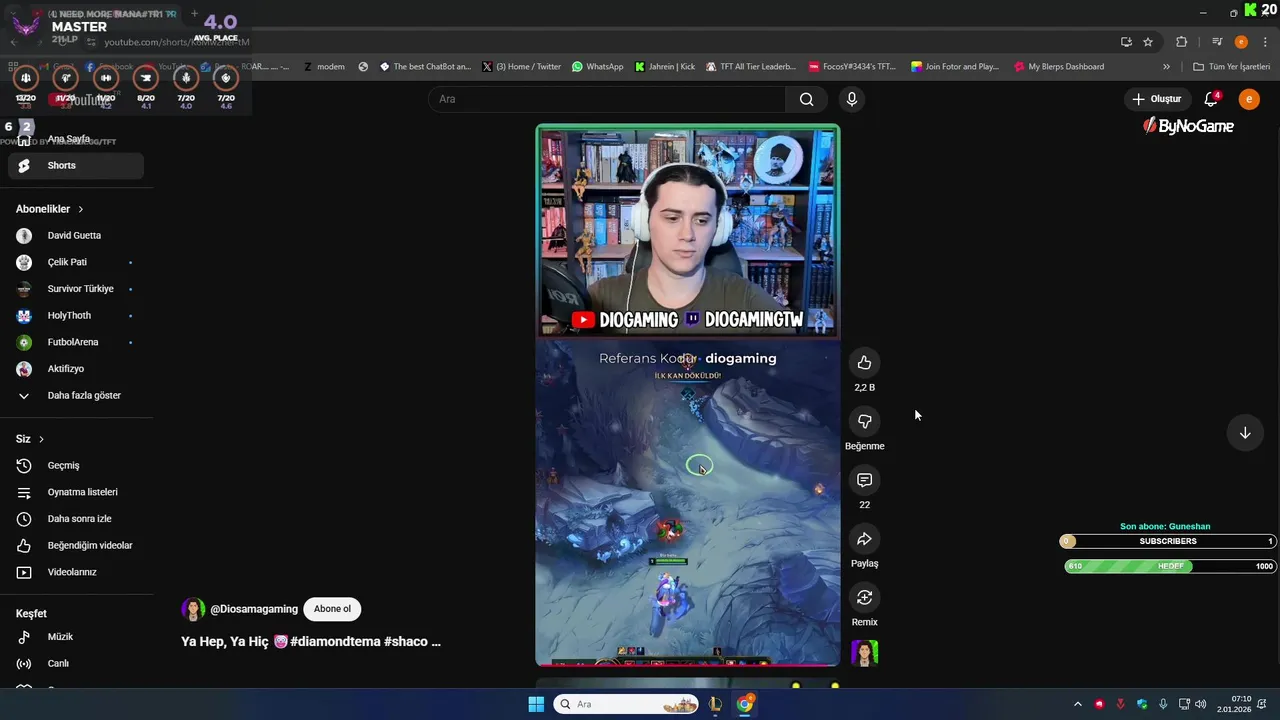Share the Short with Paylaş button
This screenshot has width=1280, height=720.
click(x=864, y=539)
